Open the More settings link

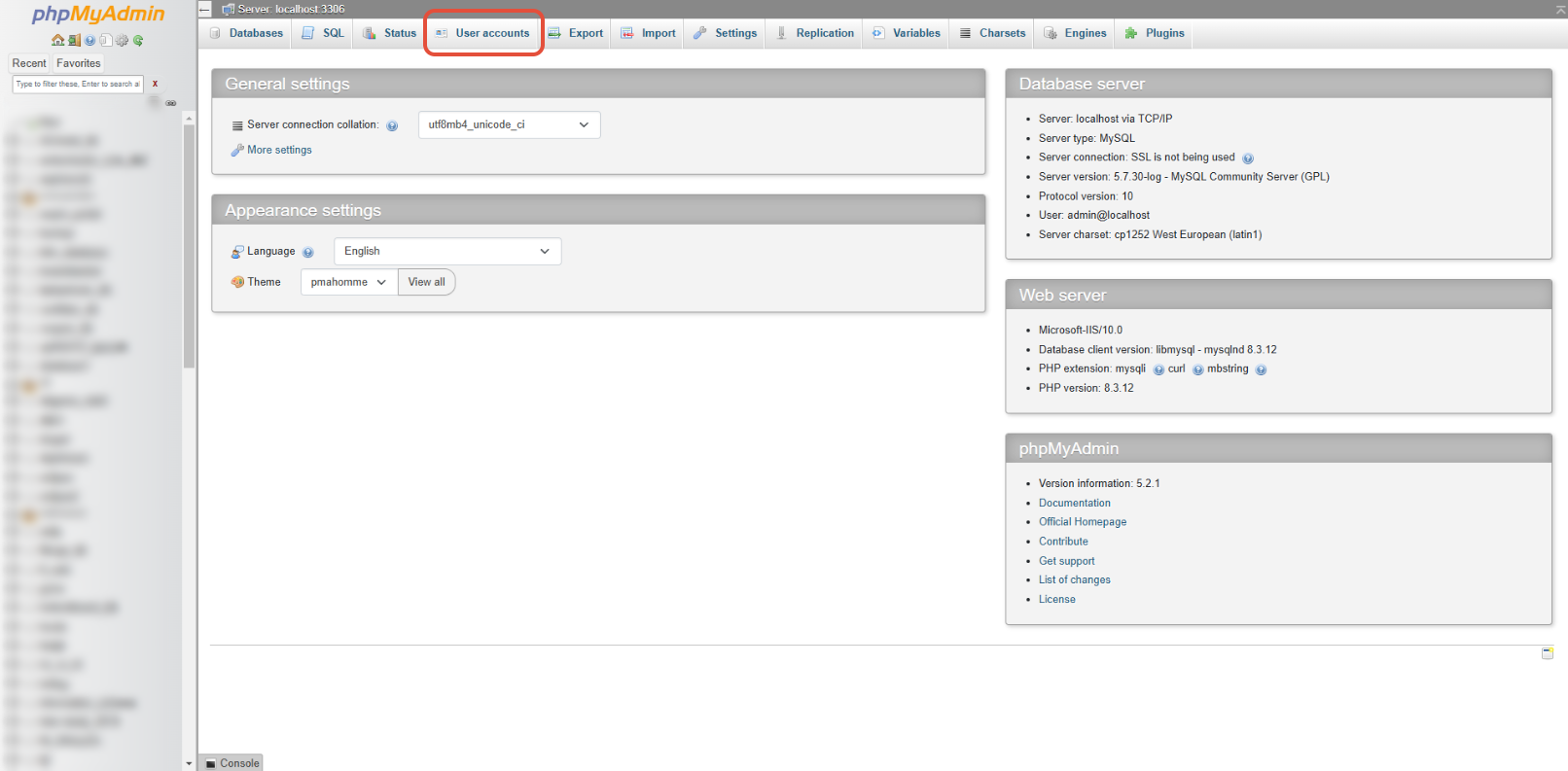(x=279, y=150)
